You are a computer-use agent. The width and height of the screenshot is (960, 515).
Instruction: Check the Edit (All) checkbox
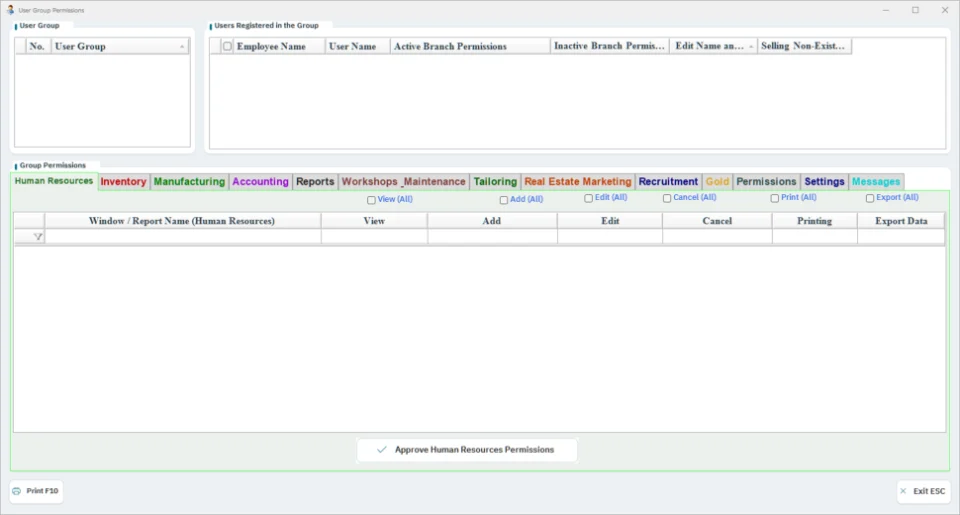(588, 198)
